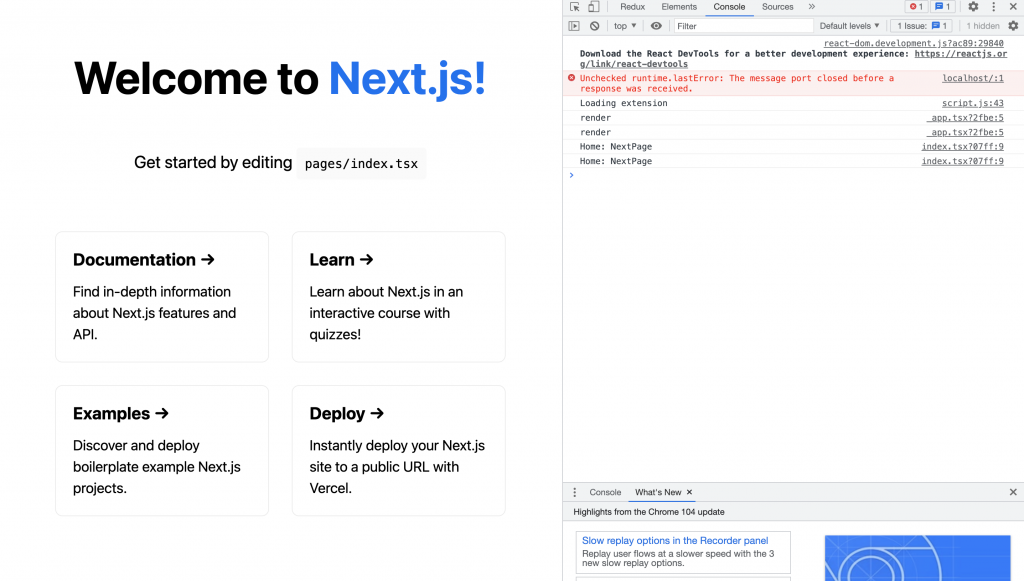Image resolution: width=1024 pixels, height=581 pixels.
Task: Select the Console tab in top bar
Action: click(x=729, y=7)
